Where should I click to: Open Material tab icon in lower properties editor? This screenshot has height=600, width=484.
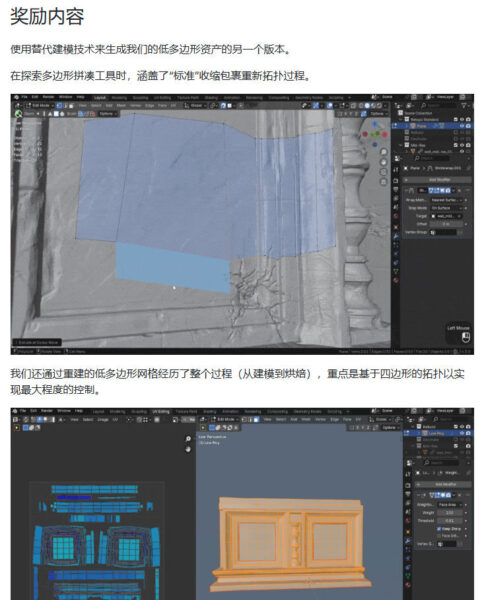408,585
